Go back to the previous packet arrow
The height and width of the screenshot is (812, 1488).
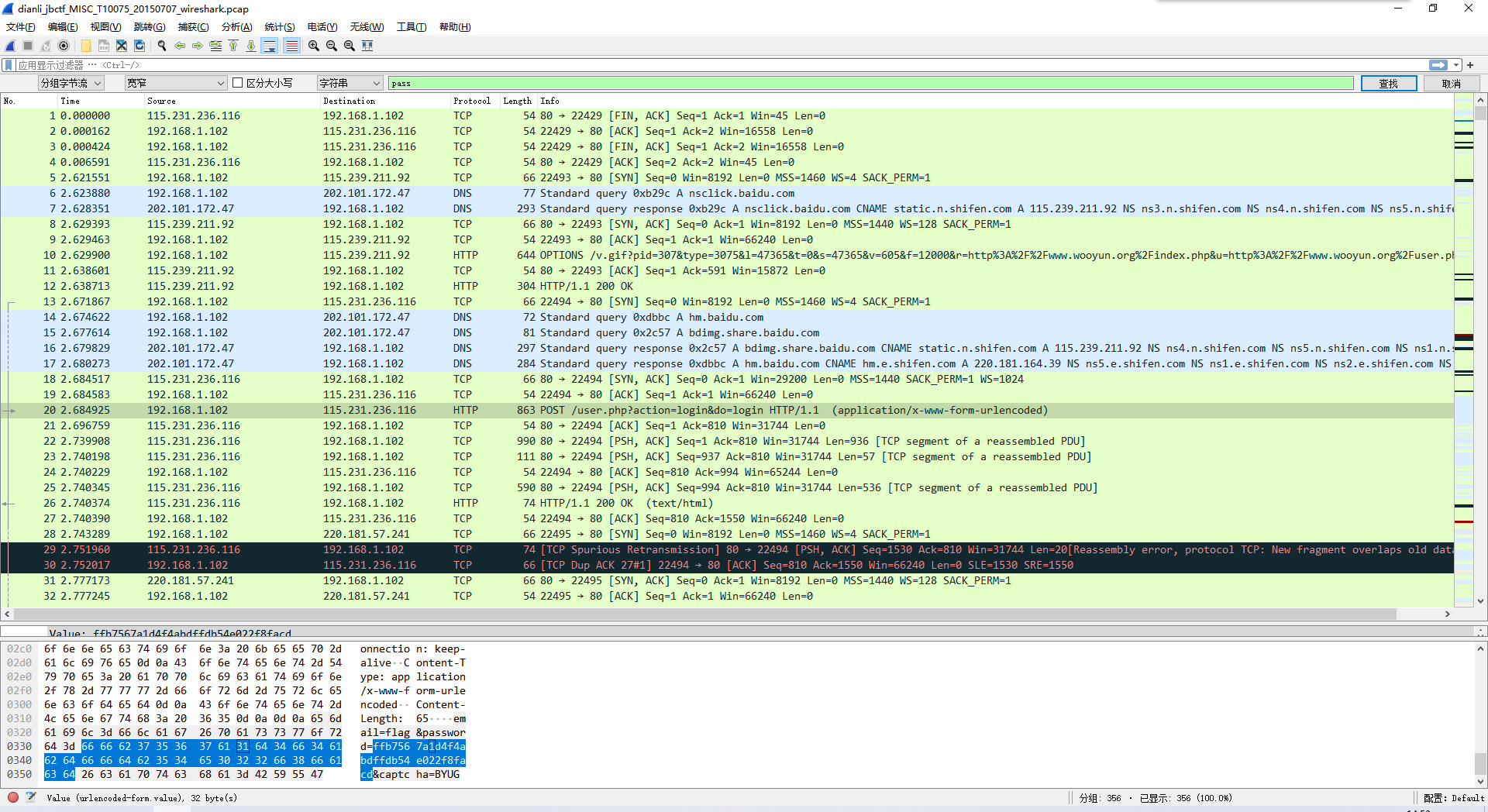coord(180,46)
